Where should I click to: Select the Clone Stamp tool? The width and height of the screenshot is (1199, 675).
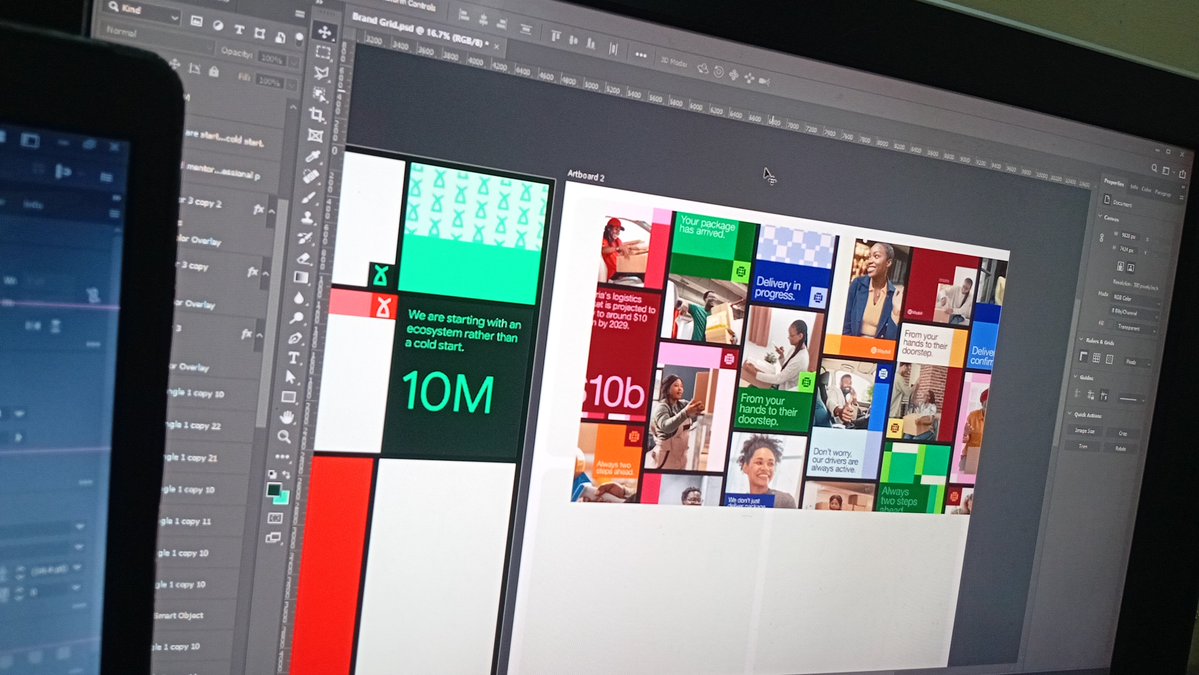(307, 218)
